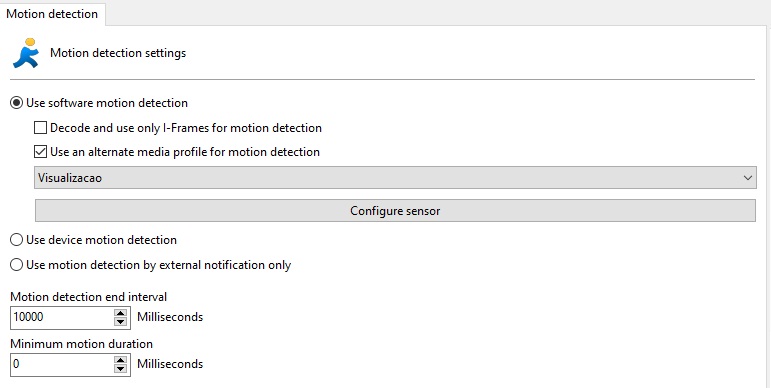
Task: Click the Minimum motion duration label
Action: (x=82, y=344)
